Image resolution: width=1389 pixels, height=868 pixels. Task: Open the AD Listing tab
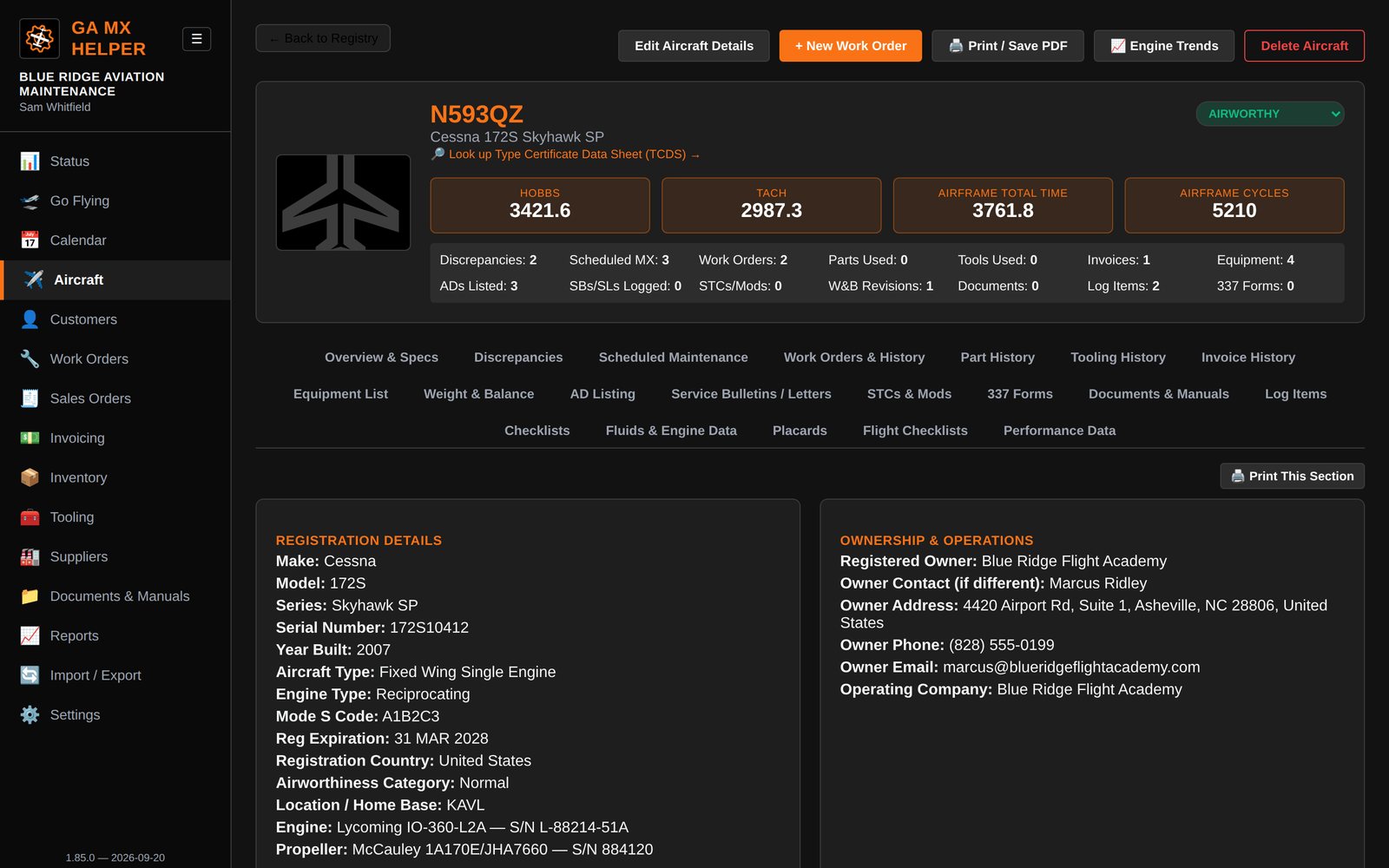tap(602, 394)
